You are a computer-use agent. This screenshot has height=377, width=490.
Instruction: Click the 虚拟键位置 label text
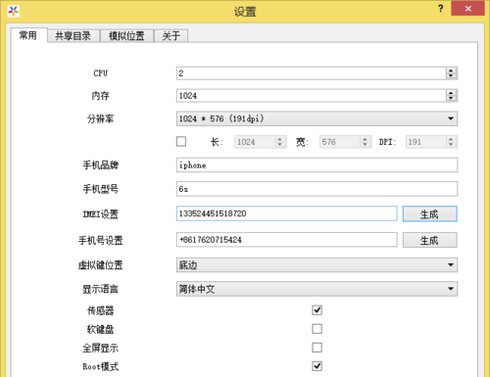(100, 265)
